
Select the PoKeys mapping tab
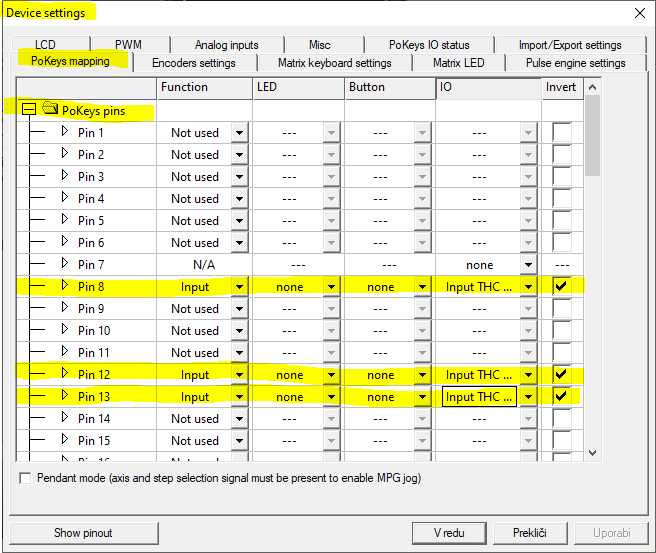pos(71,61)
